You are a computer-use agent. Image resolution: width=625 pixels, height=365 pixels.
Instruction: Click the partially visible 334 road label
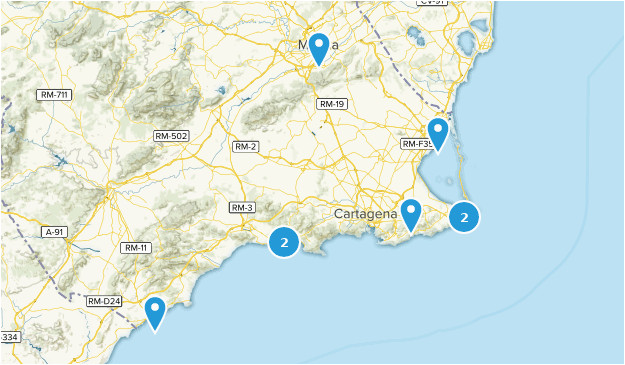pyautogui.click(x=9, y=338)
